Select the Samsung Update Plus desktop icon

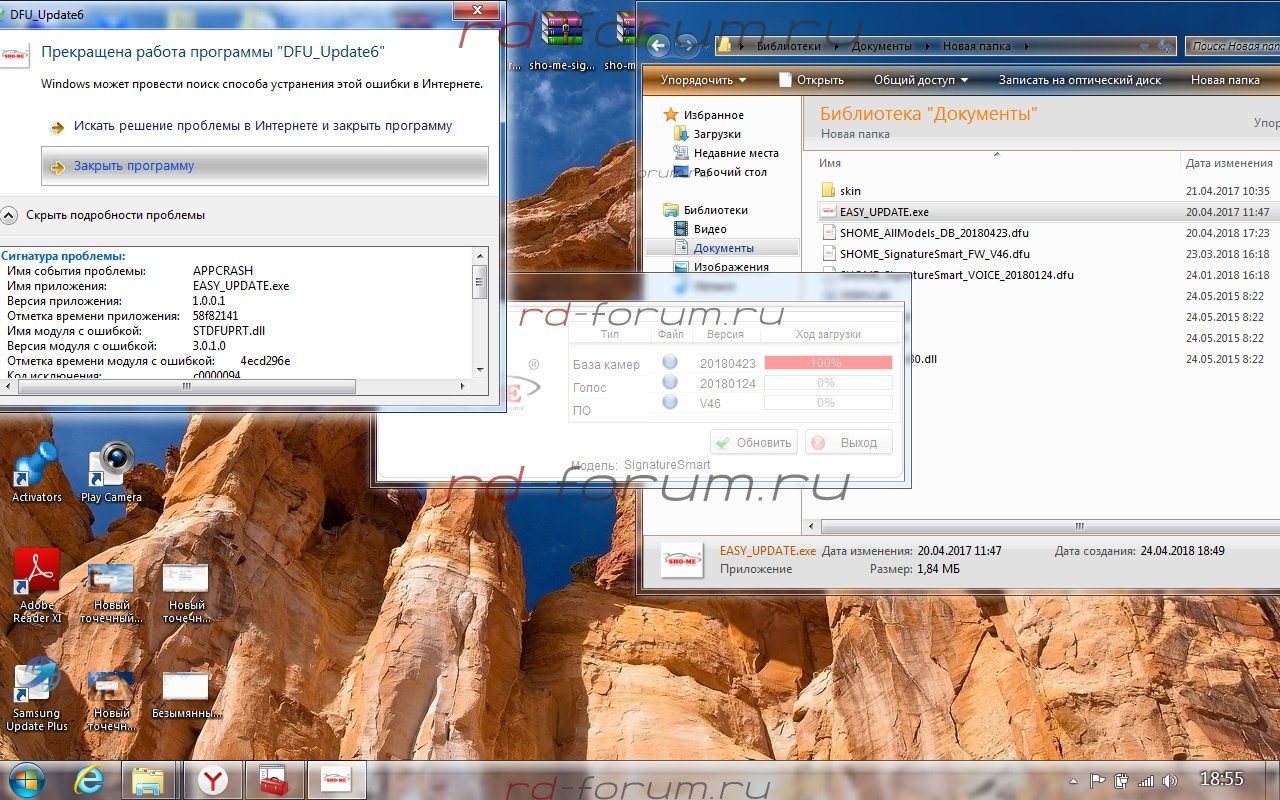[x=37, y=695]
